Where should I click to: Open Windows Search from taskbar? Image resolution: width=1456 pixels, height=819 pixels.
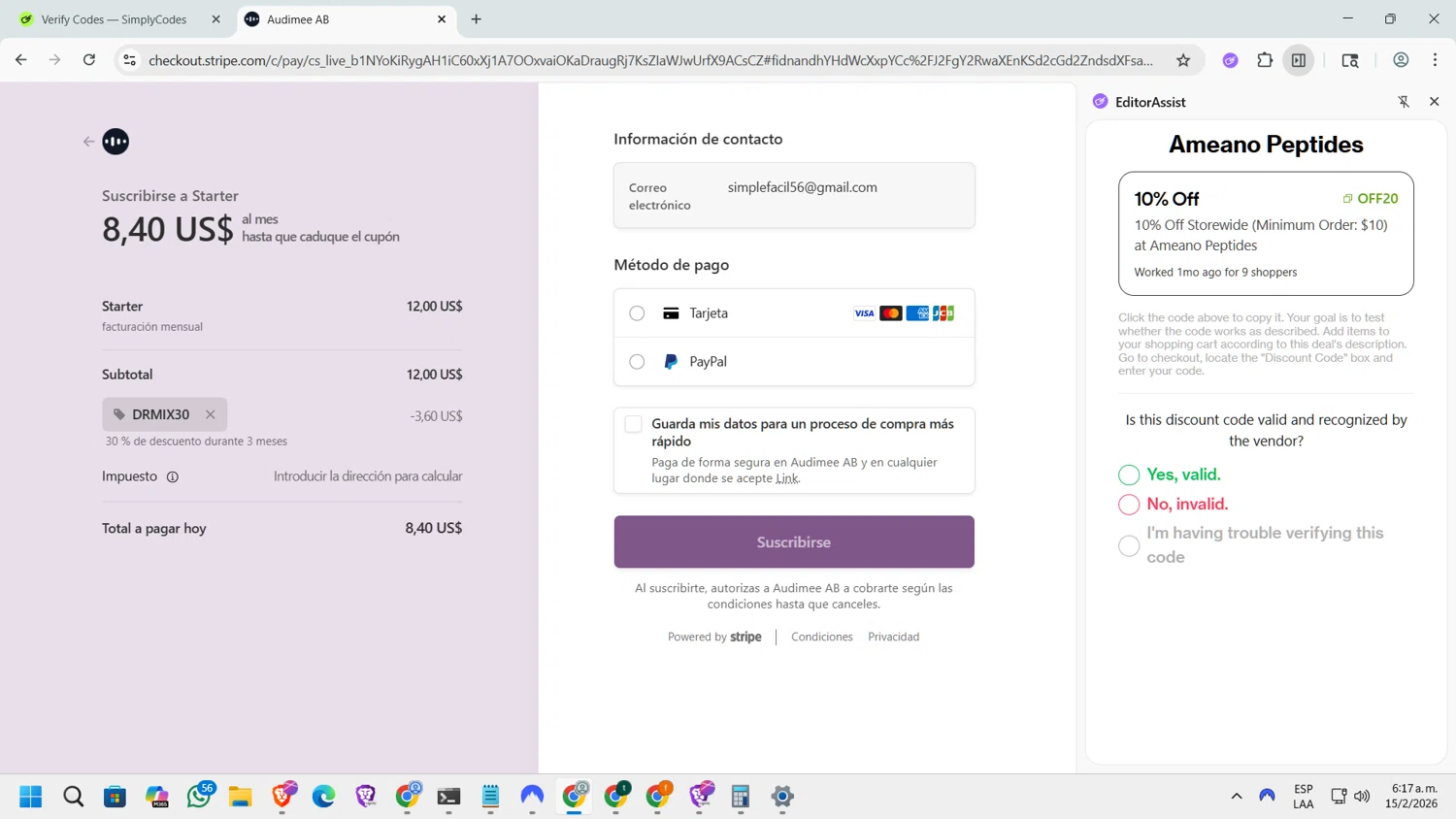(73, 797)
